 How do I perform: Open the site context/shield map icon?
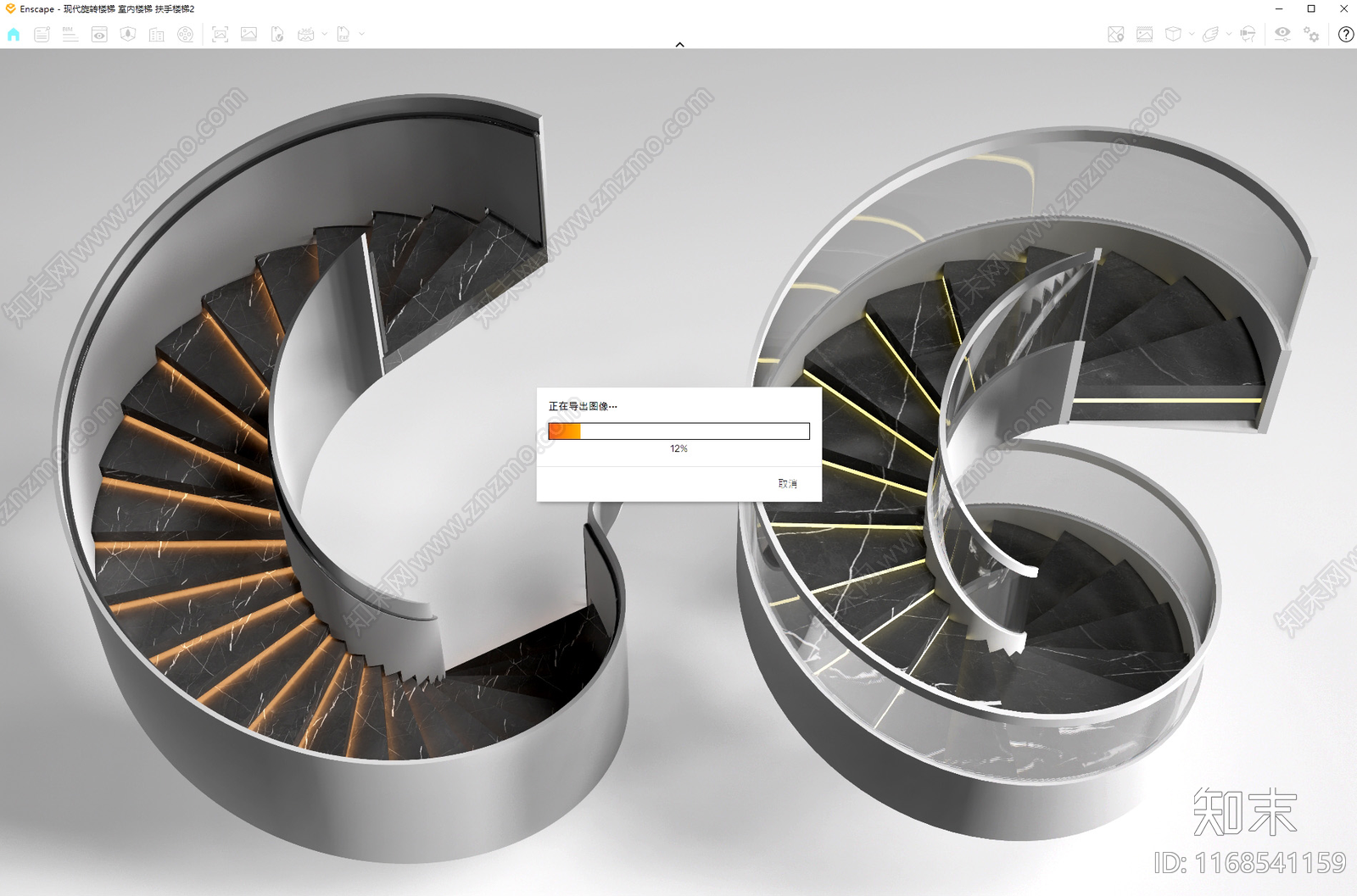(x=128, y=35)
